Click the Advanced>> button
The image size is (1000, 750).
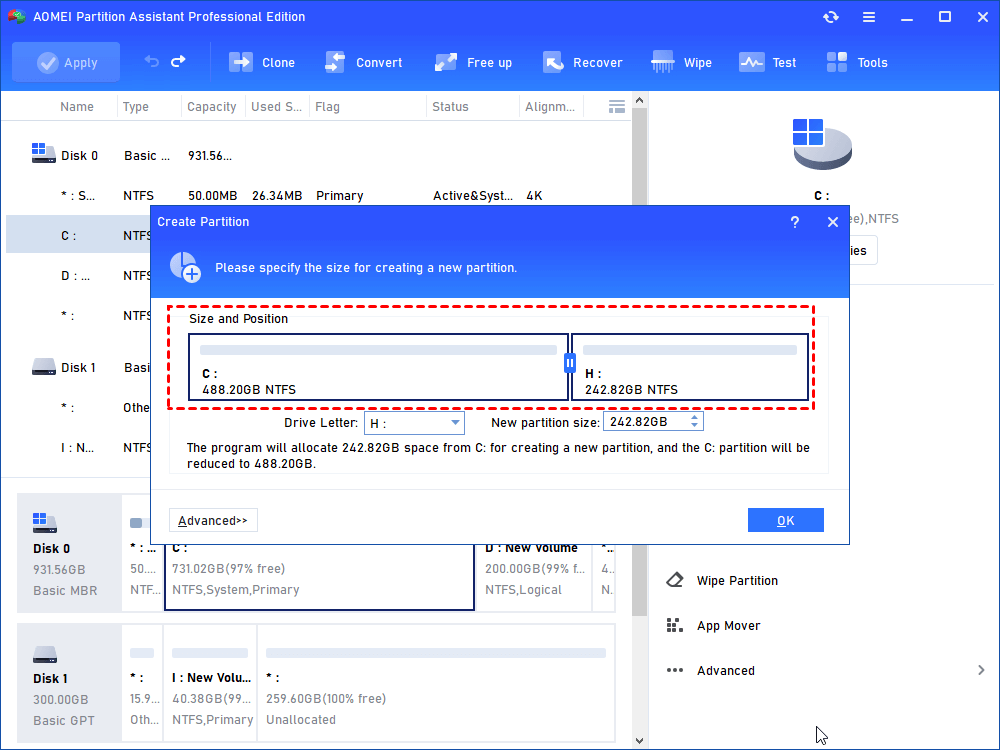213,520
